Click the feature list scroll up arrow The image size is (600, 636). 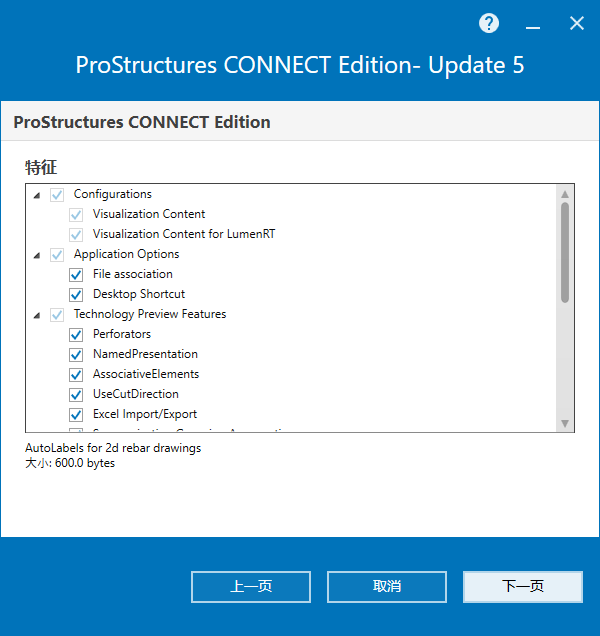(x=565, y=194)
